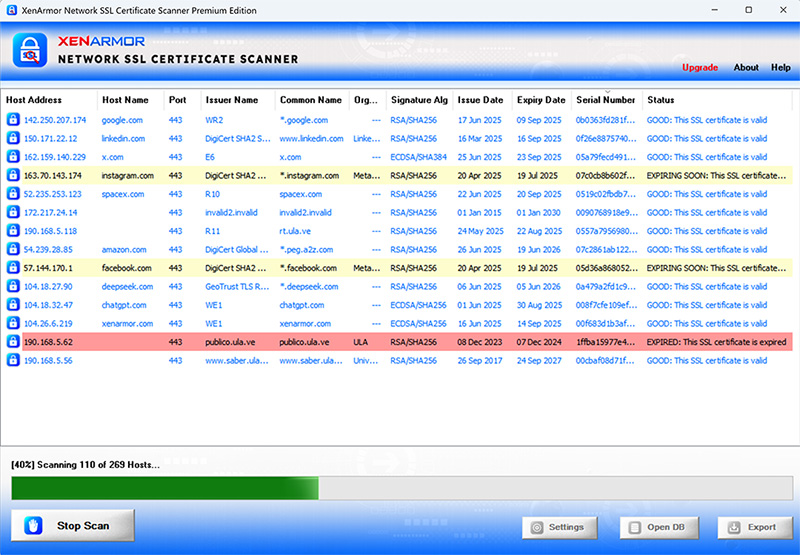Select the 07 Dec 2024 expiry date cell

[x=539, y=342]
